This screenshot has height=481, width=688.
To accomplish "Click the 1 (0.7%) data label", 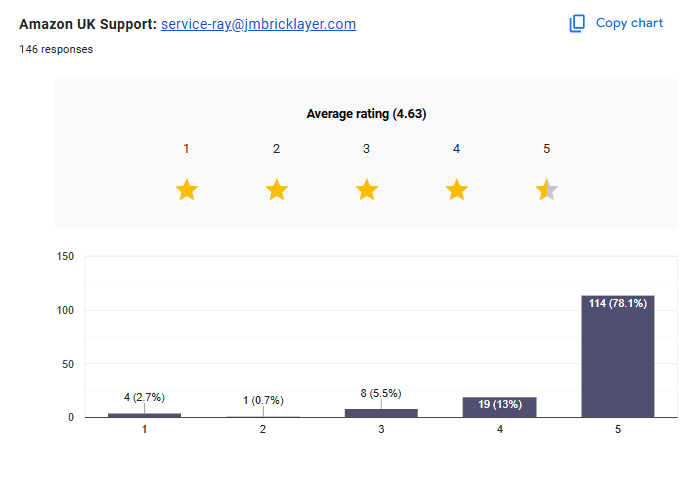I will (x=263, y=400).
